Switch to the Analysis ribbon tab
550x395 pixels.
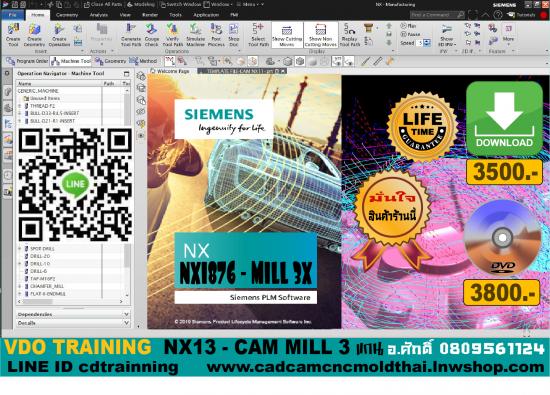click(99, 15)
